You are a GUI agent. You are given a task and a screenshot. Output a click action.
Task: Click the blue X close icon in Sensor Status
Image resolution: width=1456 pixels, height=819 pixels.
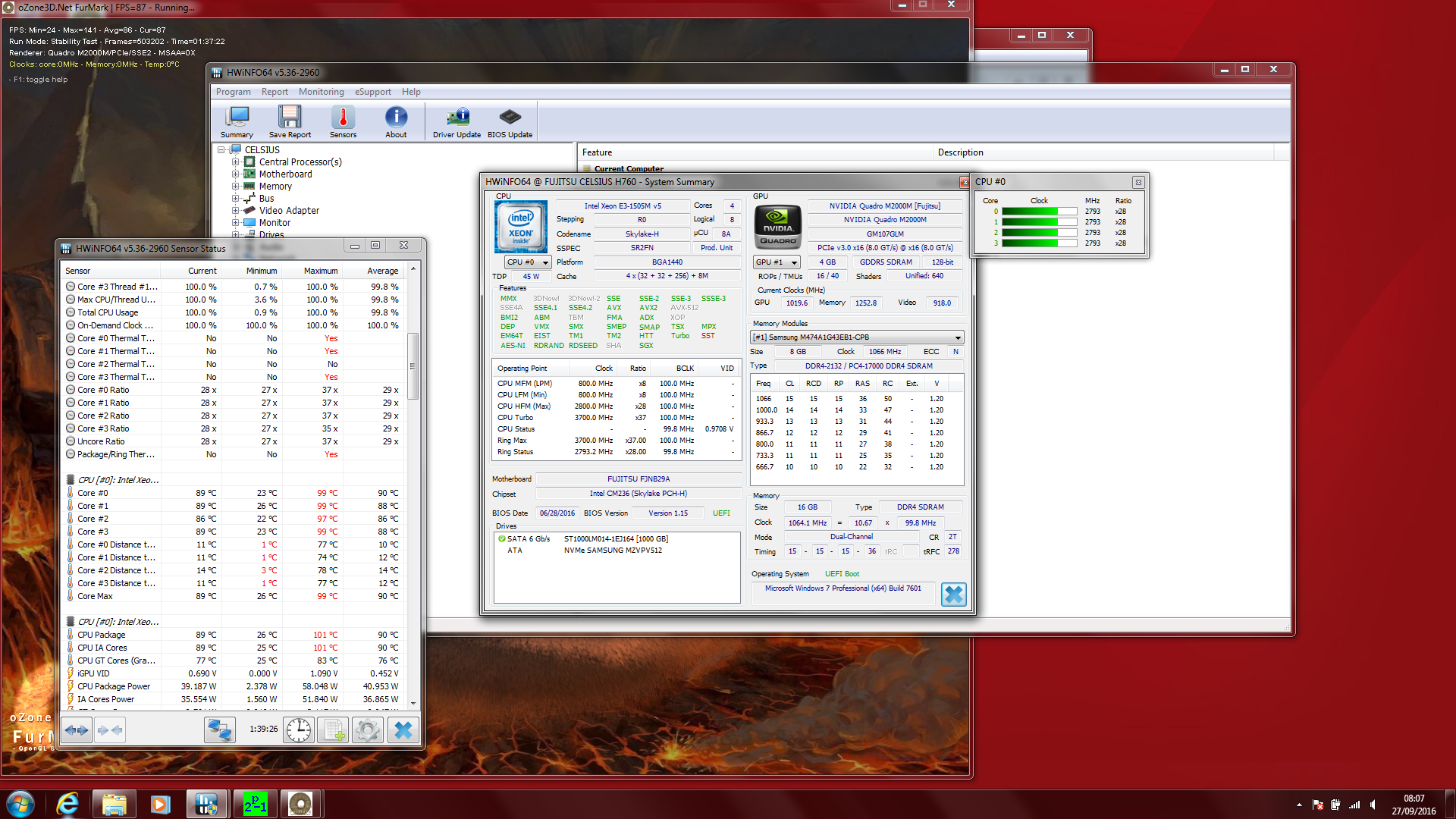[x=403, y=730]
